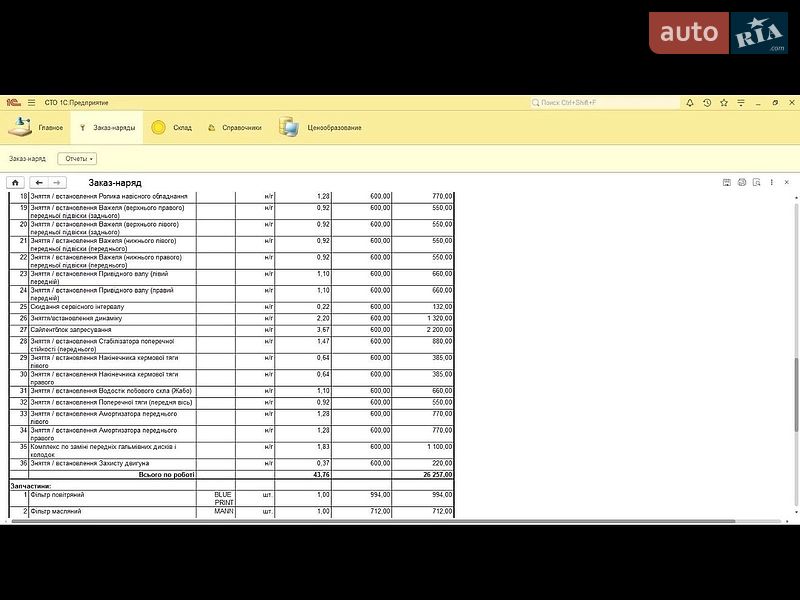Image resolution: width=800 pixels, height=600 pixels.
Task: Close the Заказ-наряд document tab
Action: (x=787, y=182)
